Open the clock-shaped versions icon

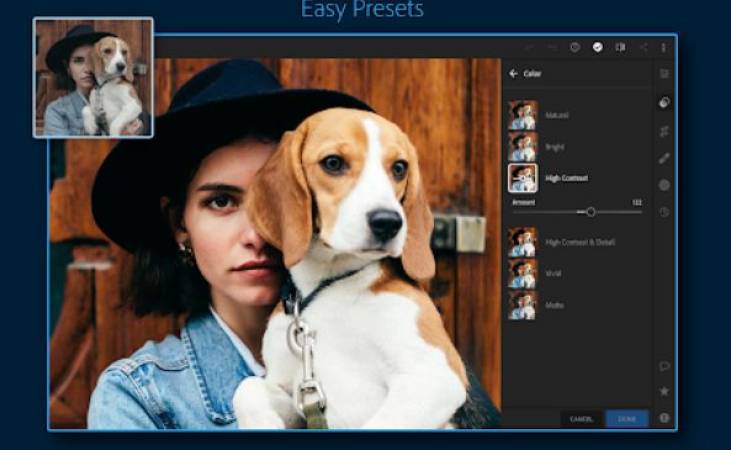pyautogui.click(x=664, y=212)
